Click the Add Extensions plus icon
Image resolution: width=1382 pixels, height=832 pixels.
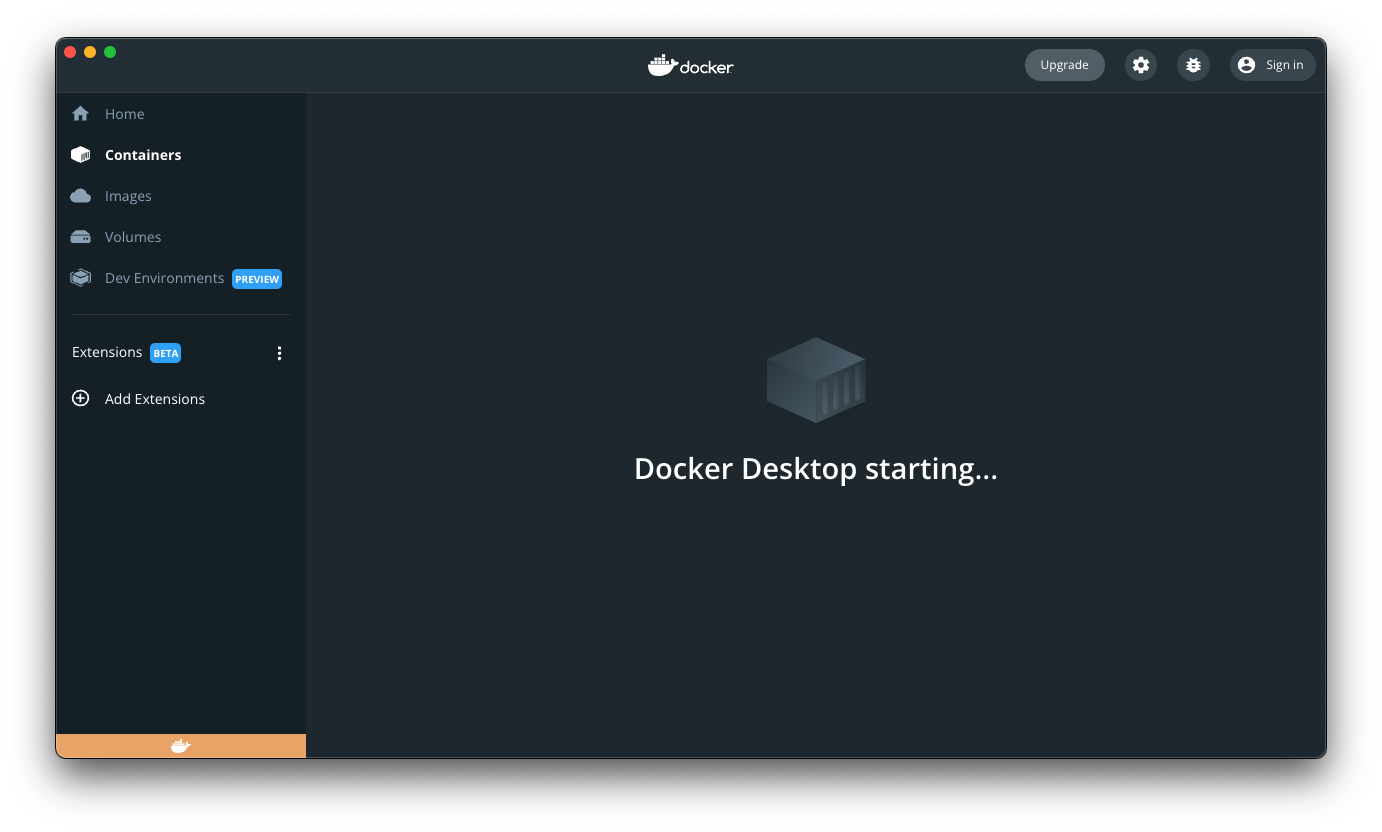80,398
